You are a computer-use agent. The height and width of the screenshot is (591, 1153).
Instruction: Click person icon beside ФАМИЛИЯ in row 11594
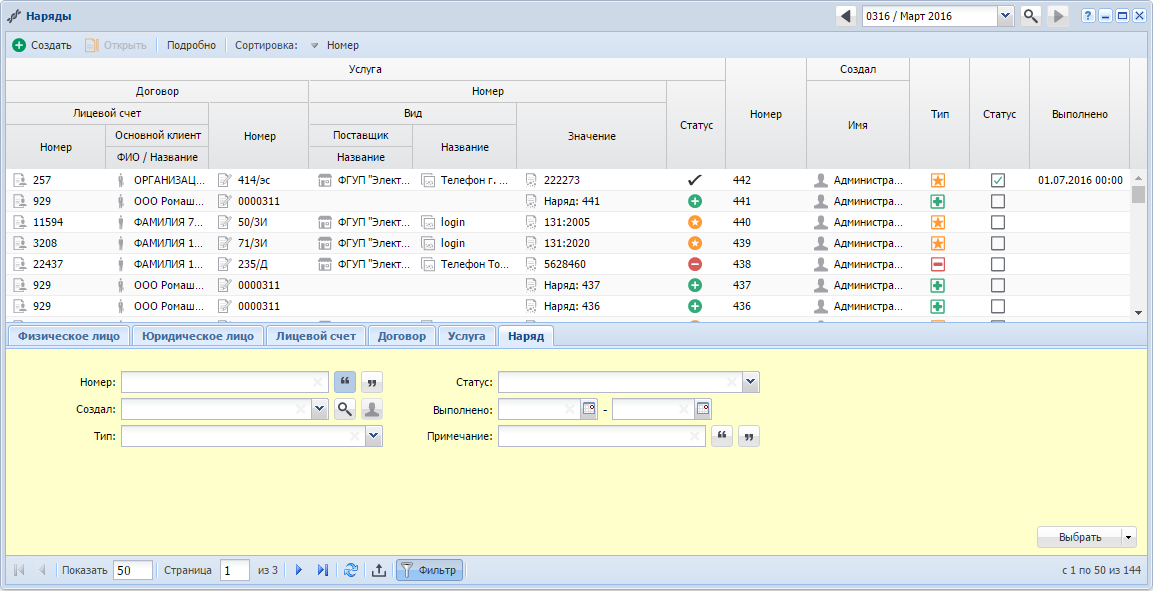[x=121, y=222]
